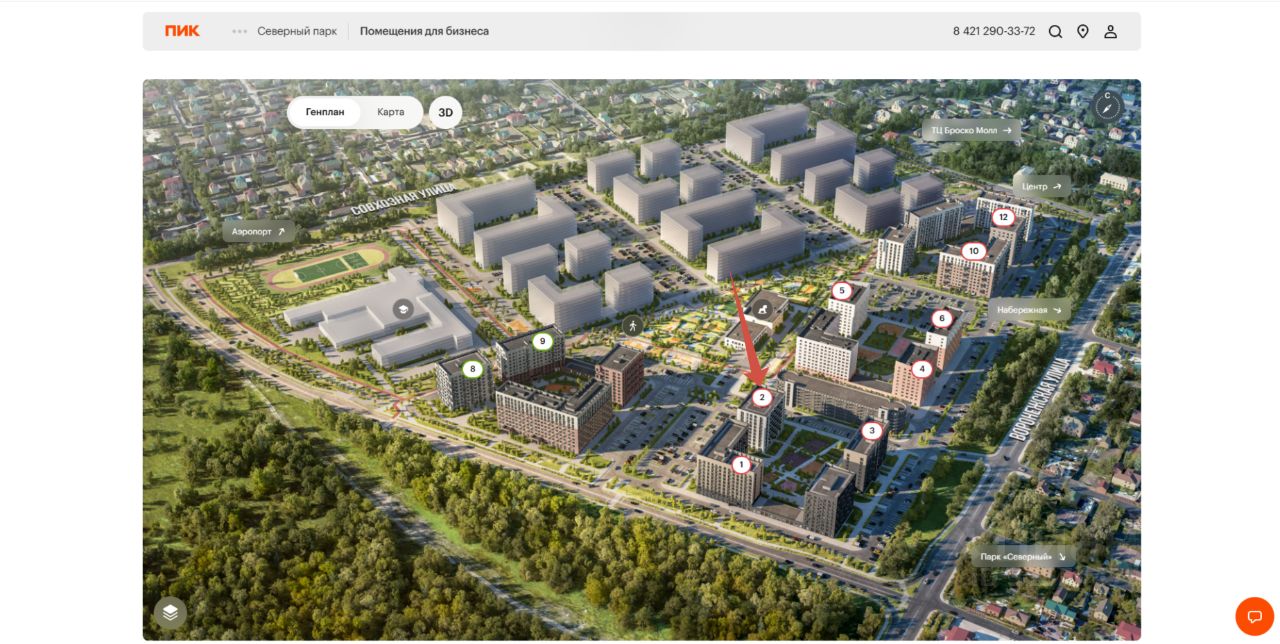This screenshot has width=1280, height=644.
Task: Click the playground rocking horse marker
Action: click(x=765, y=310)
